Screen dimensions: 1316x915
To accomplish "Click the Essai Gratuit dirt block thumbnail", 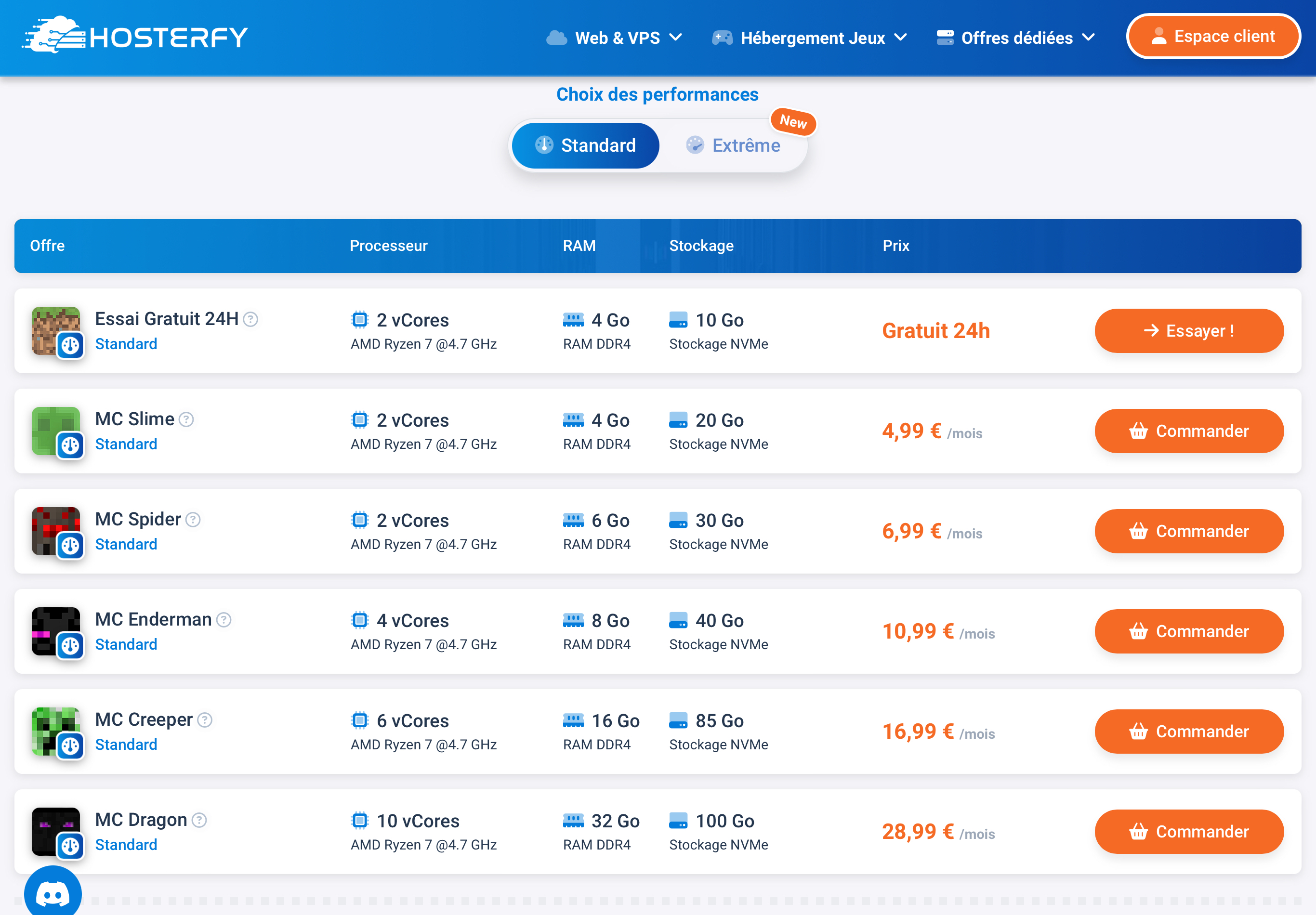I will pyautogui.click(x=55, y=330).
